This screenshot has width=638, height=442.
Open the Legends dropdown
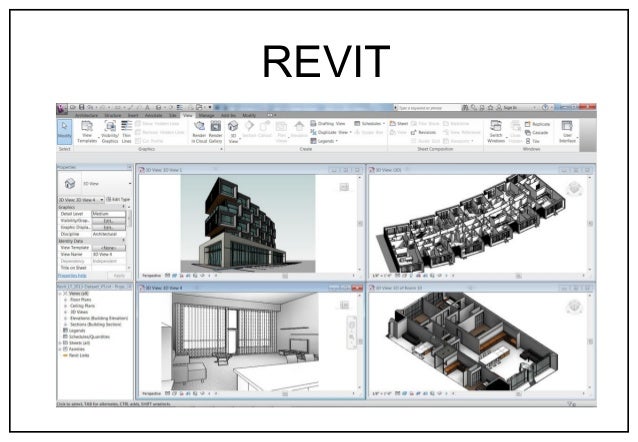click(x=324, y=141)
